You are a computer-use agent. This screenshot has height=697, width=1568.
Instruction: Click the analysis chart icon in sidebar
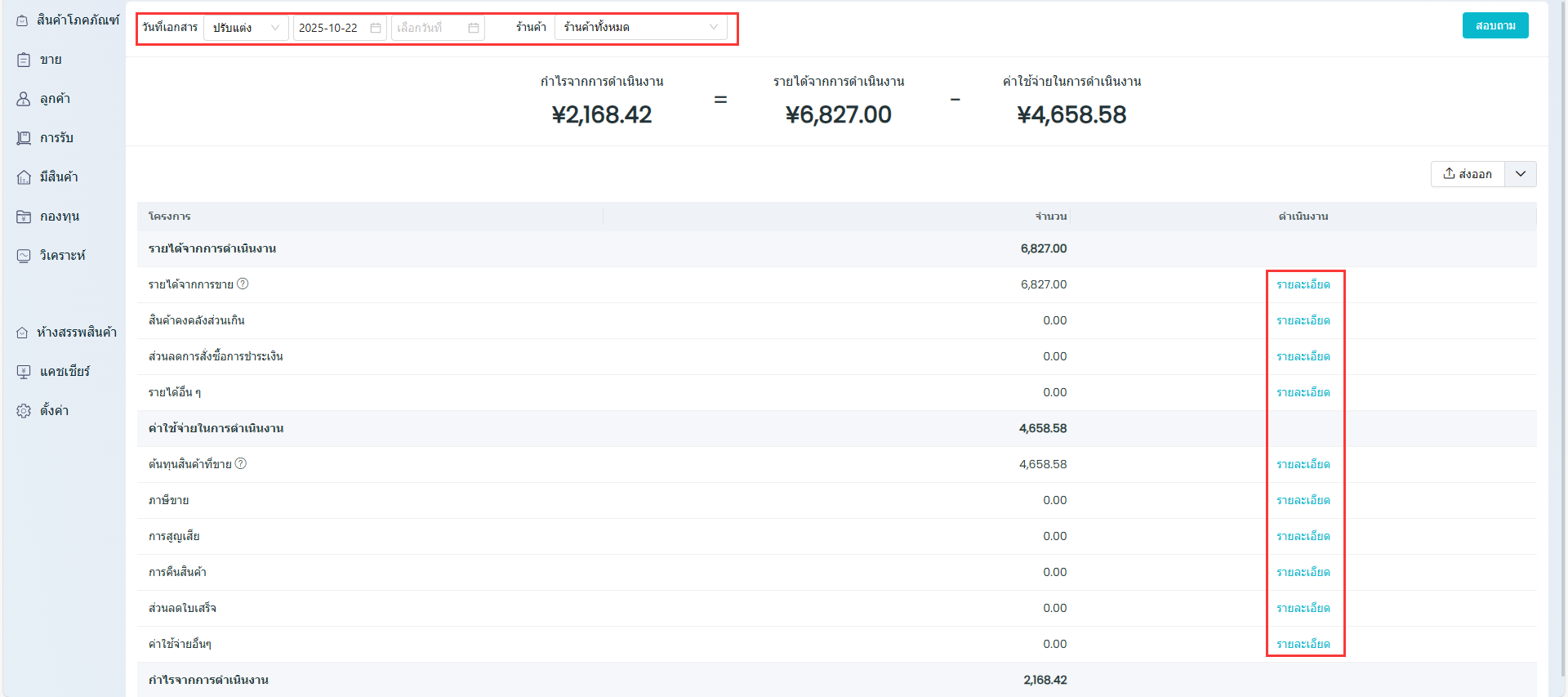24,256
